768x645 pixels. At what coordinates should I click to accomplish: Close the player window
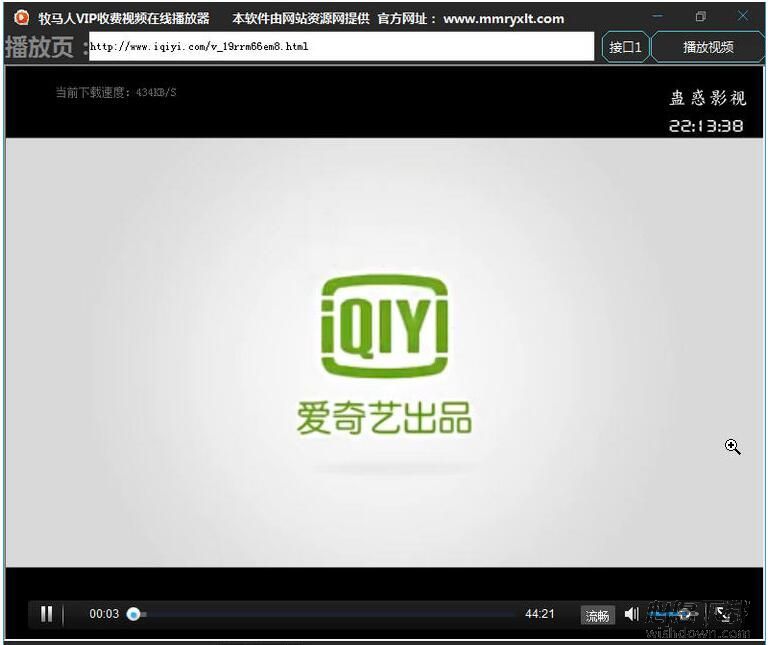pyautogui.click(x=743, y=16)
